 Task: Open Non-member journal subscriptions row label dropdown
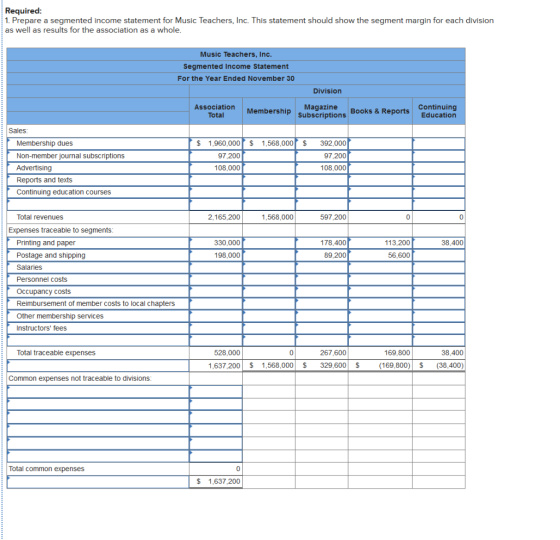tap(98, 156)
